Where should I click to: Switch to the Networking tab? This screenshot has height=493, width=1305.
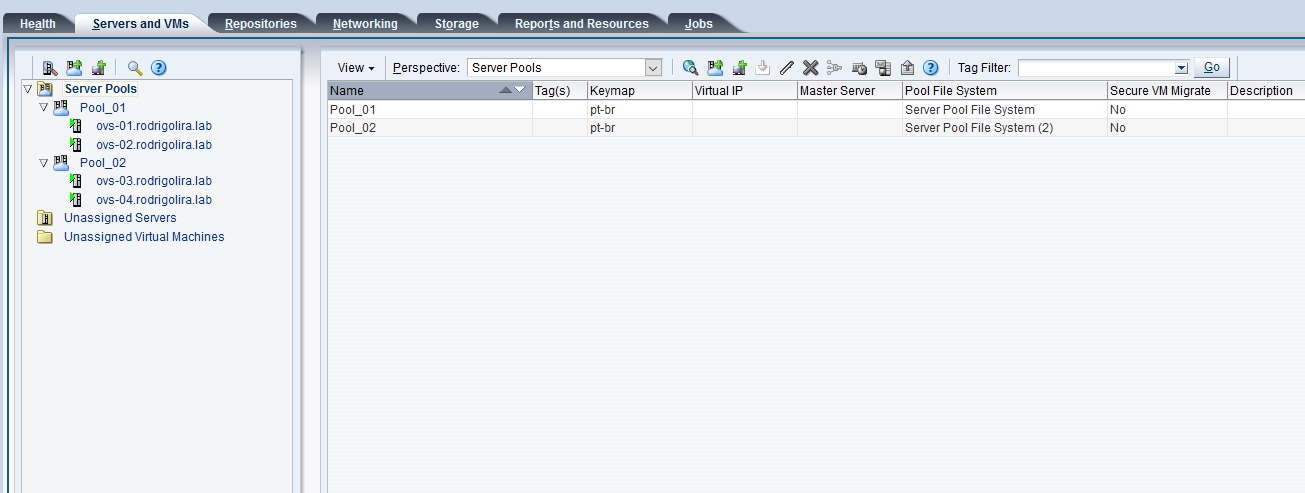(x=365, y=24)
